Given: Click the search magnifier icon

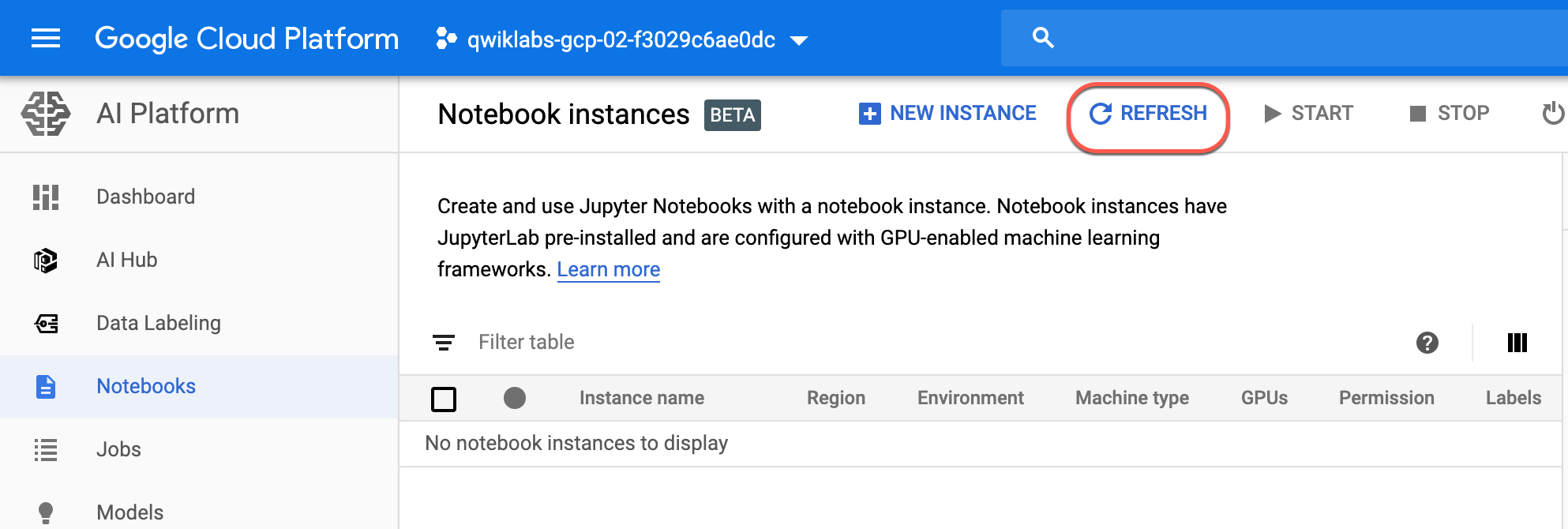Looking at the screenshot, I should point(1043,38).
